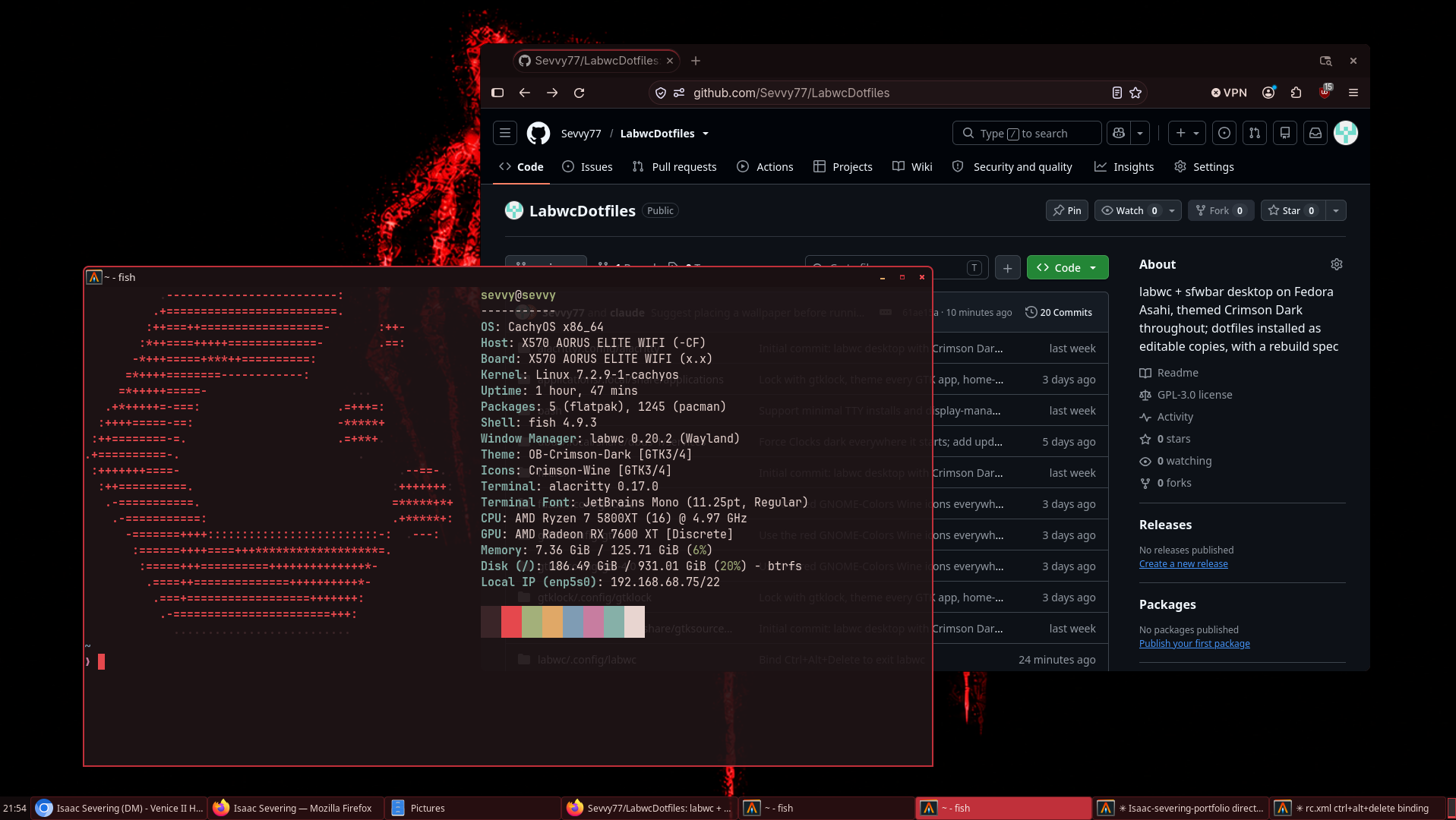Expand the Watch notifications dropdown
1456x820 pixels.
click(1172, 210)
